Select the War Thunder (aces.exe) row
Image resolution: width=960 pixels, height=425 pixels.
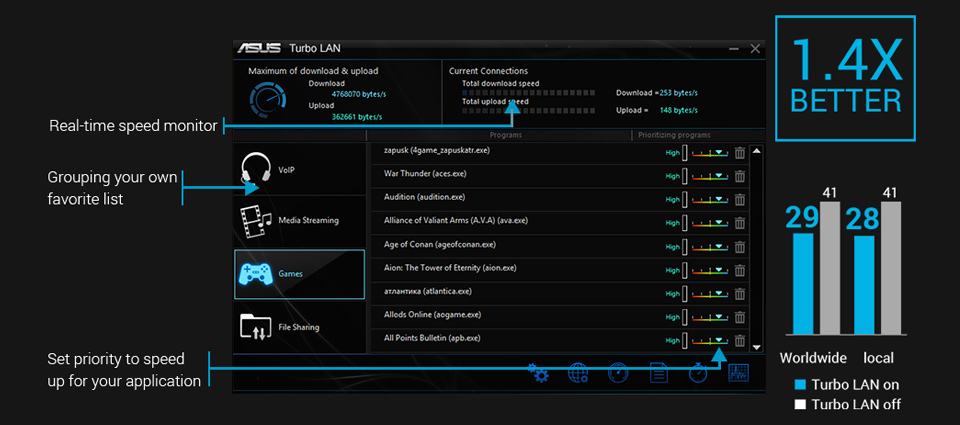point(560,176)
